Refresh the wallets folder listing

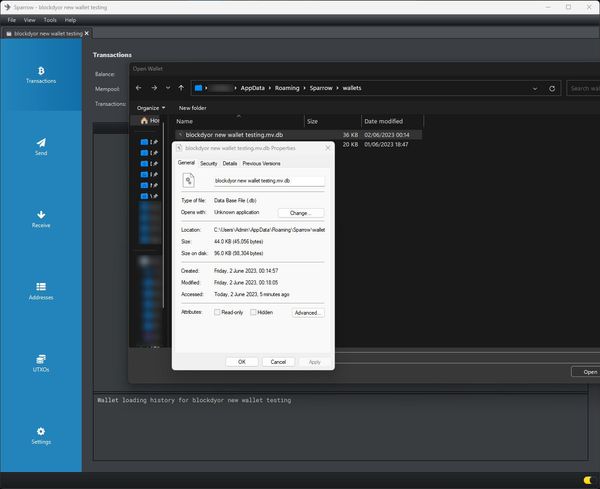(553, 88)
